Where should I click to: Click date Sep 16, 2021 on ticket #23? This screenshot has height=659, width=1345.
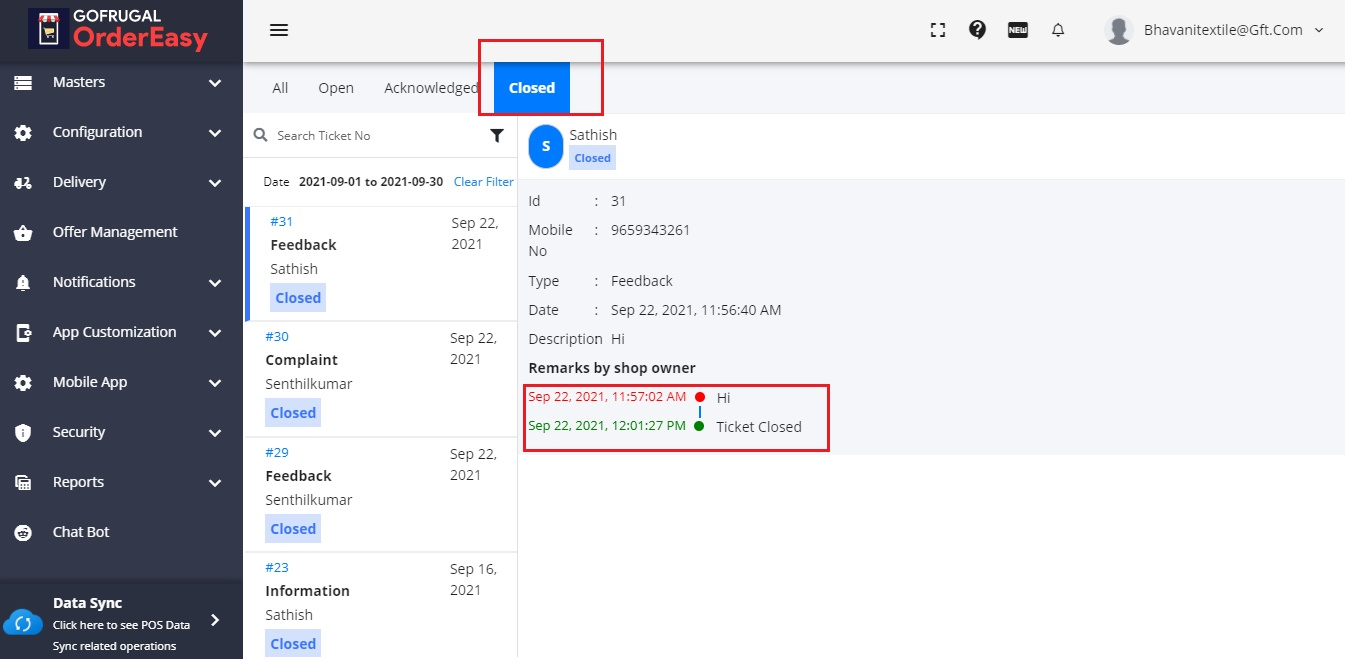[473, 579]
